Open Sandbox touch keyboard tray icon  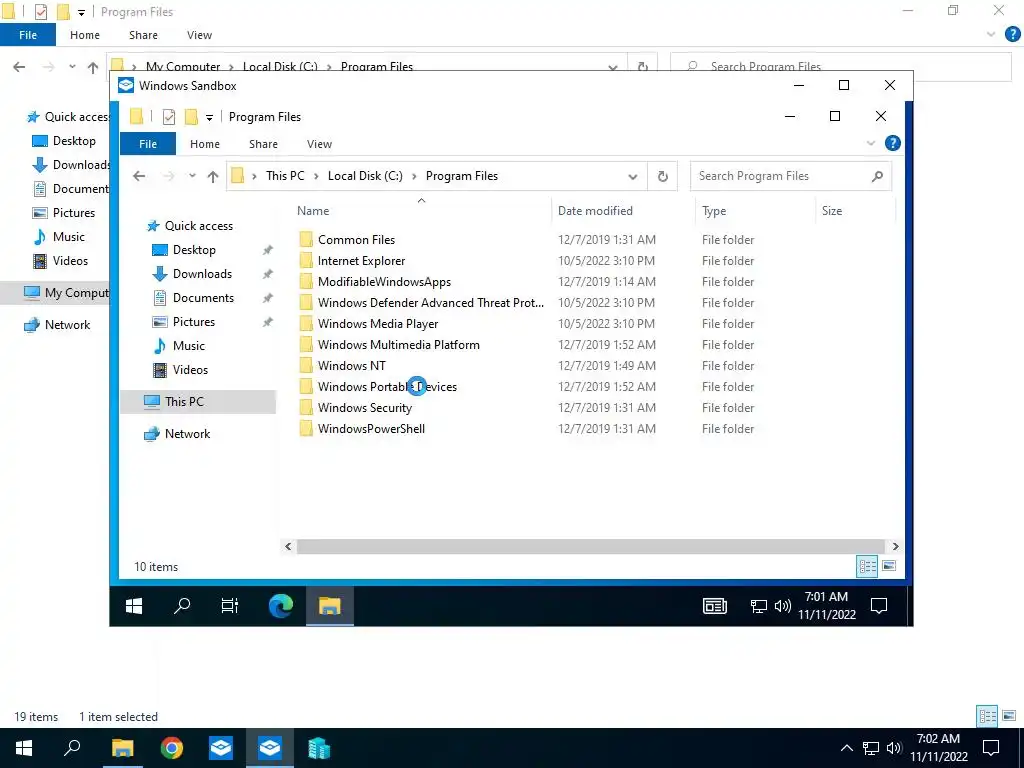point(714,606)
